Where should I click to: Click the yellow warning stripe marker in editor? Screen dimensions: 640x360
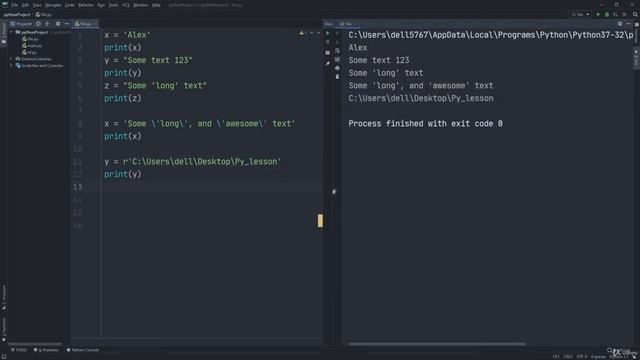pos(320,221)
